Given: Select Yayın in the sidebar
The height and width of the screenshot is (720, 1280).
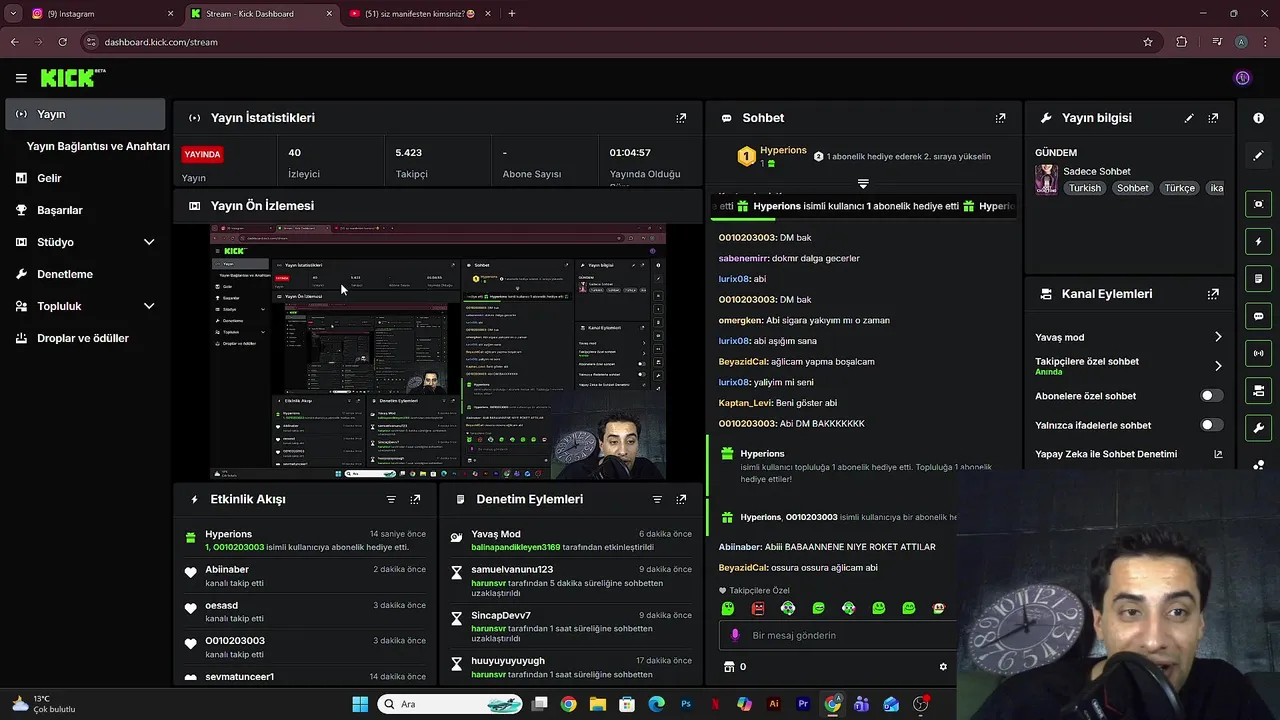Looking at the screenshot, I should point(85,114).
